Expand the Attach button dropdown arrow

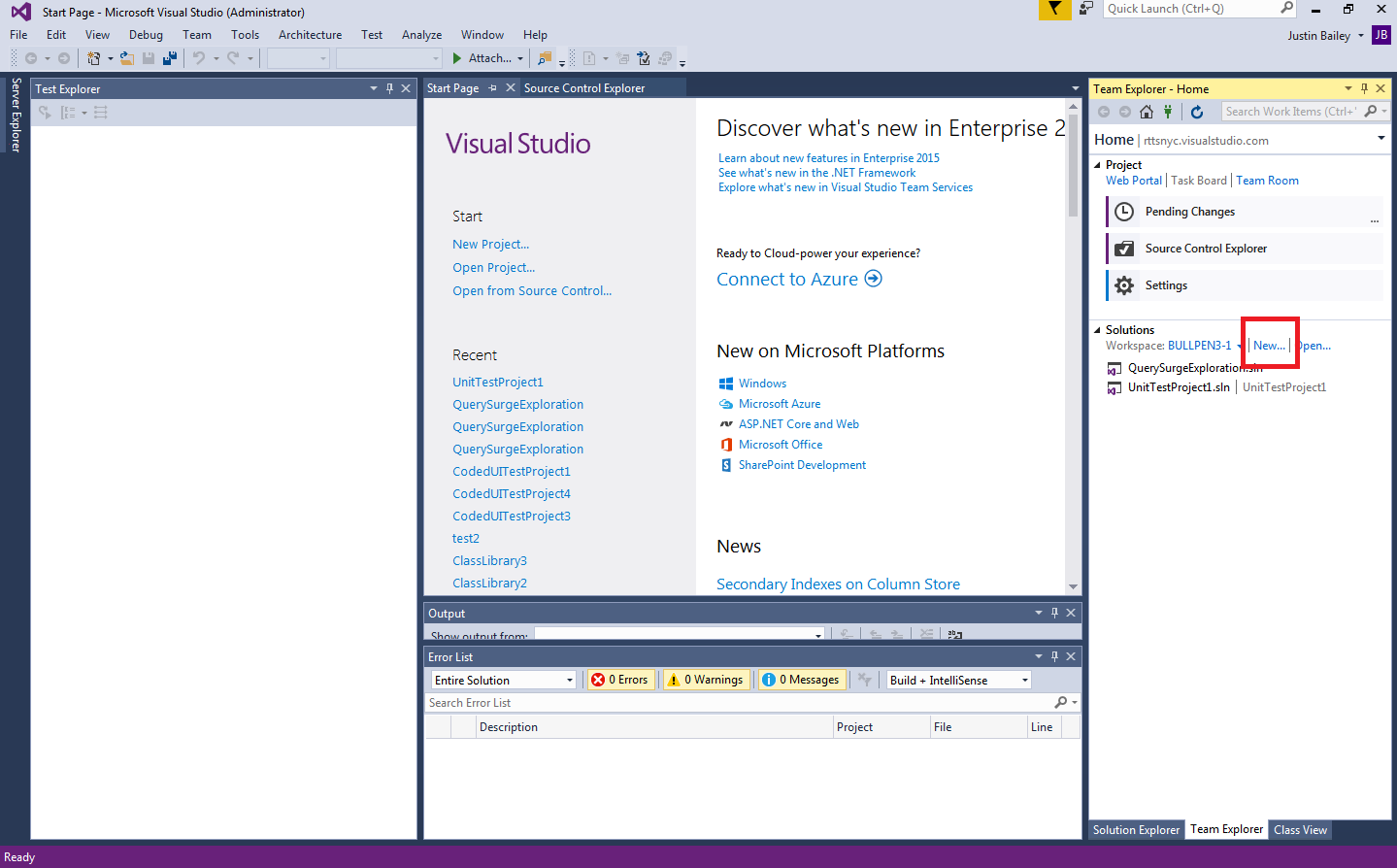pos(520,58)
